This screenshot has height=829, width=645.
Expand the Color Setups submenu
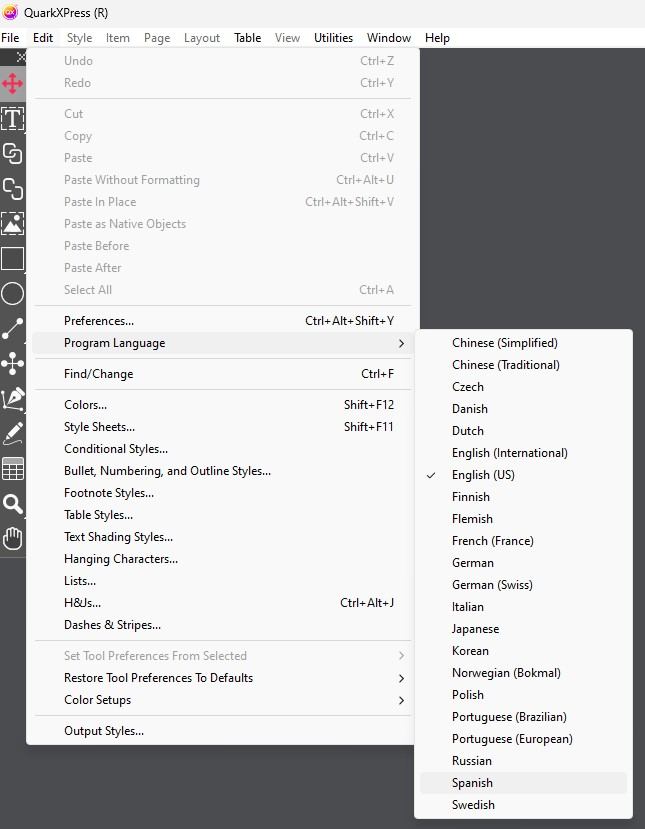click(223, 700)
